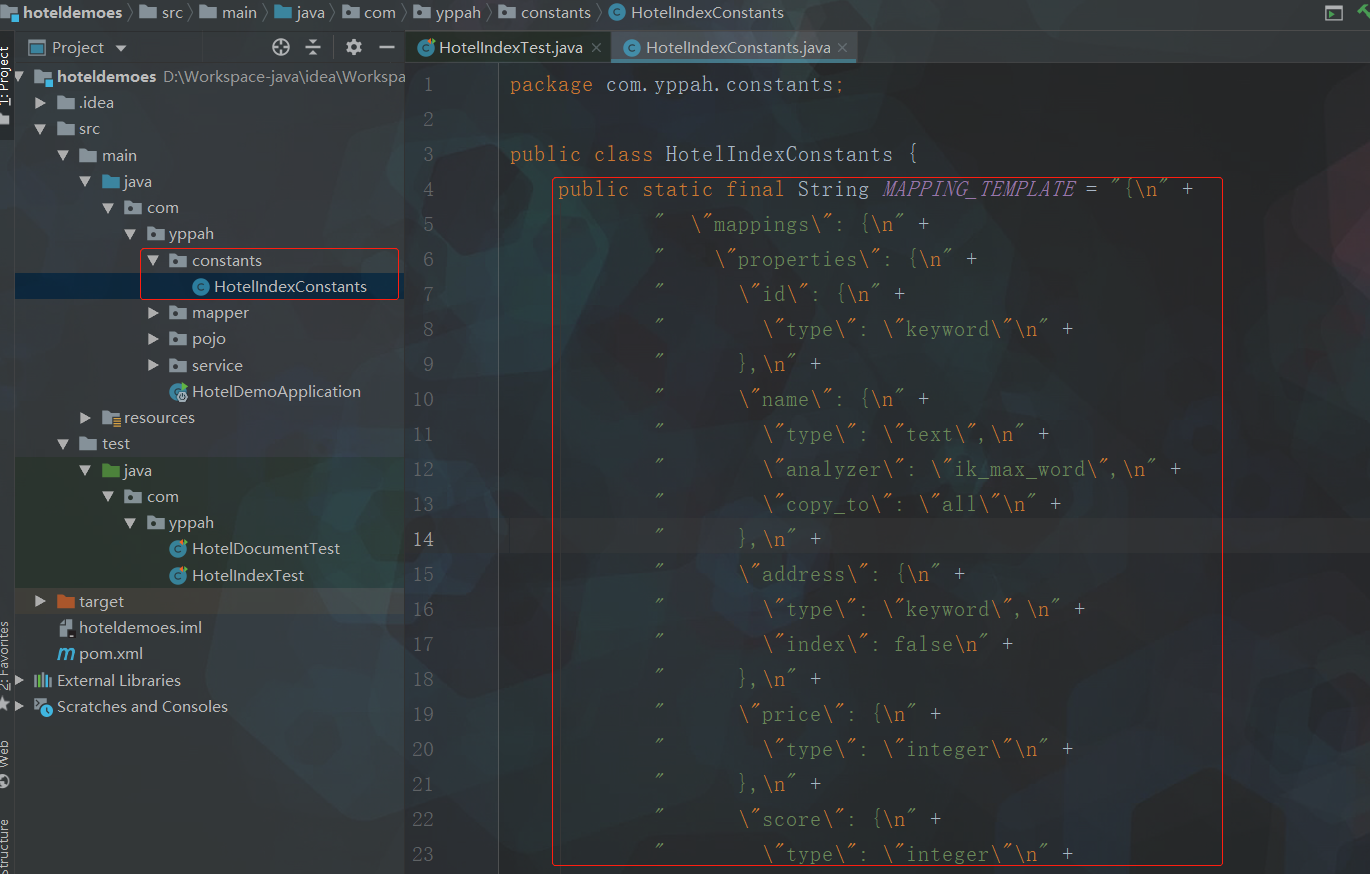Click the window-with-play-arrow icon in the navigation bar

(x=1333, y=13)
